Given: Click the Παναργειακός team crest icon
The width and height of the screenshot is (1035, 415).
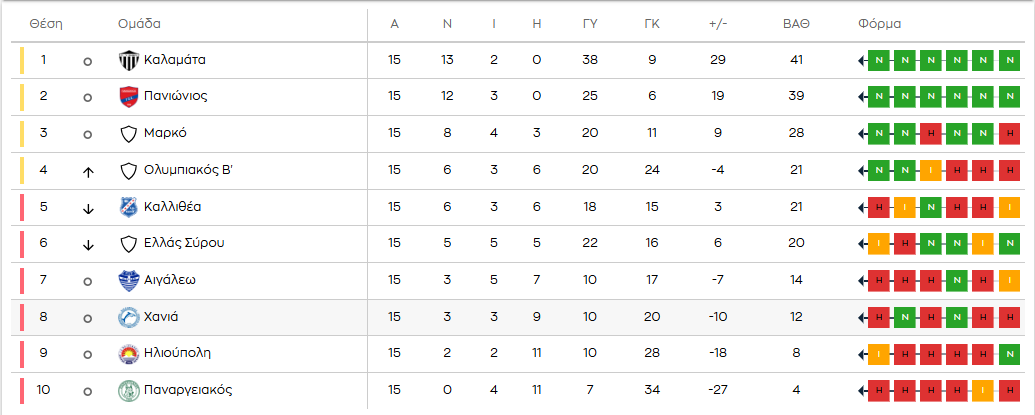Looking at the screenshot, I should coord(128,390).
